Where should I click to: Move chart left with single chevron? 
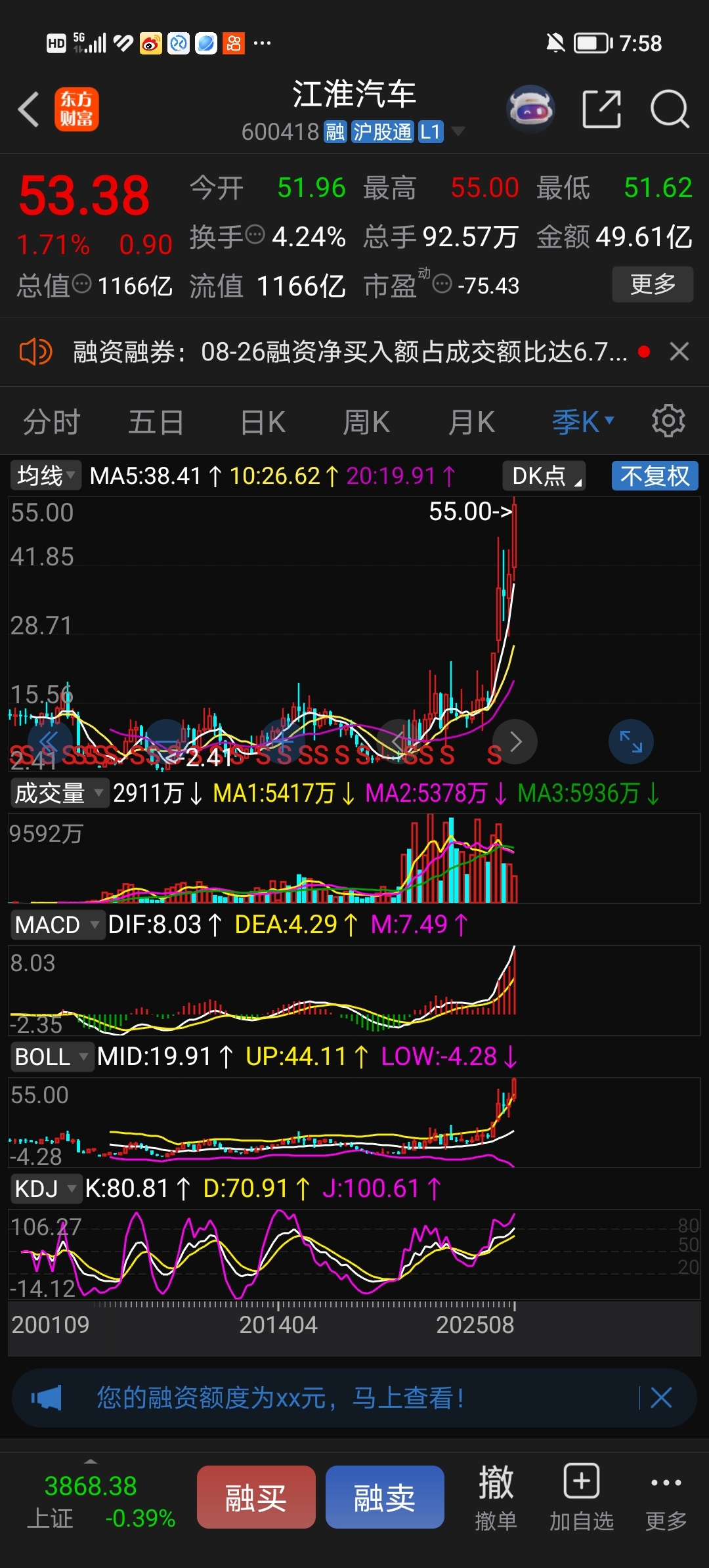click(398, 741)
